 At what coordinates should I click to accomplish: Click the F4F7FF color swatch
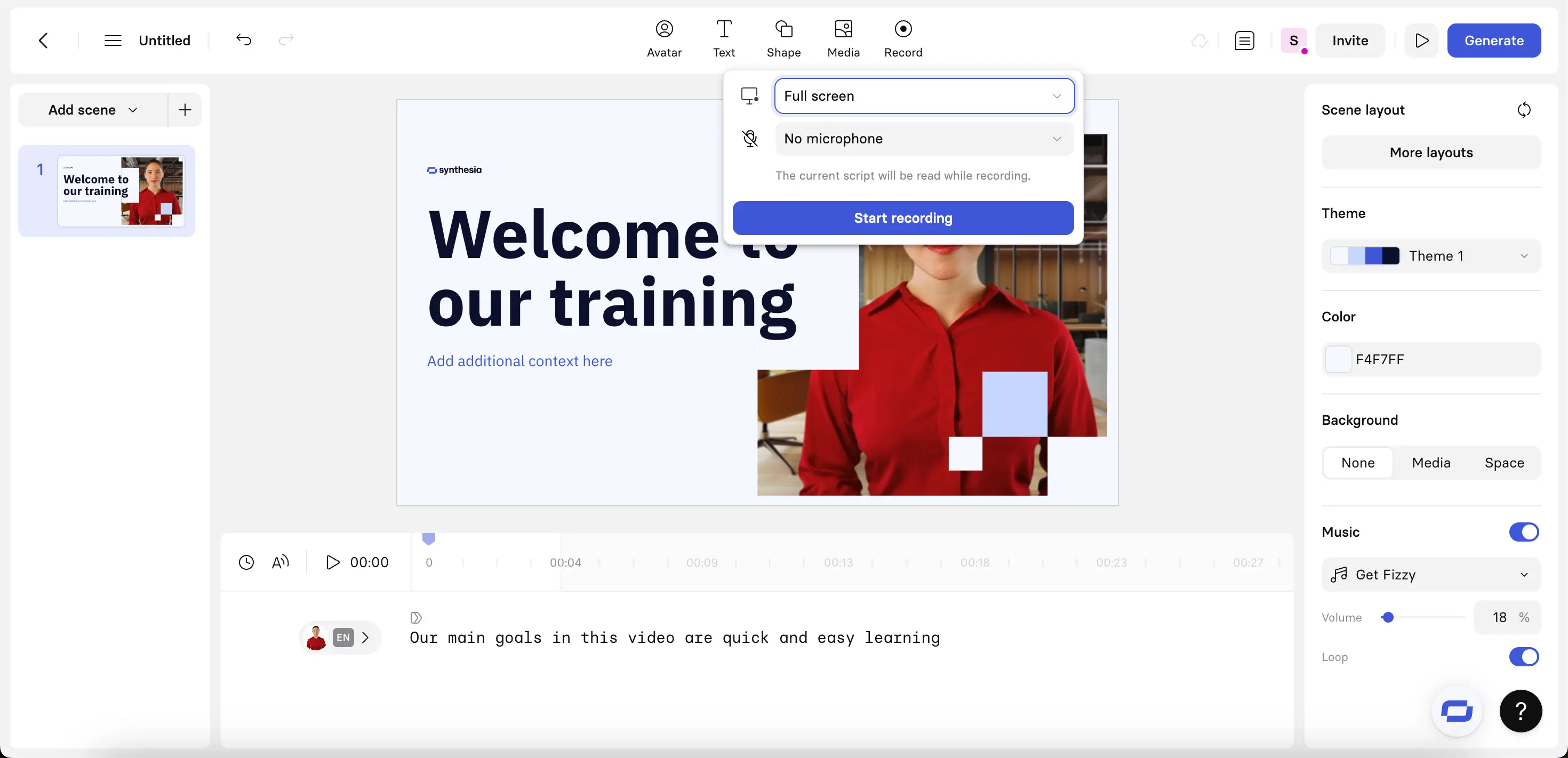(1338, 359)
